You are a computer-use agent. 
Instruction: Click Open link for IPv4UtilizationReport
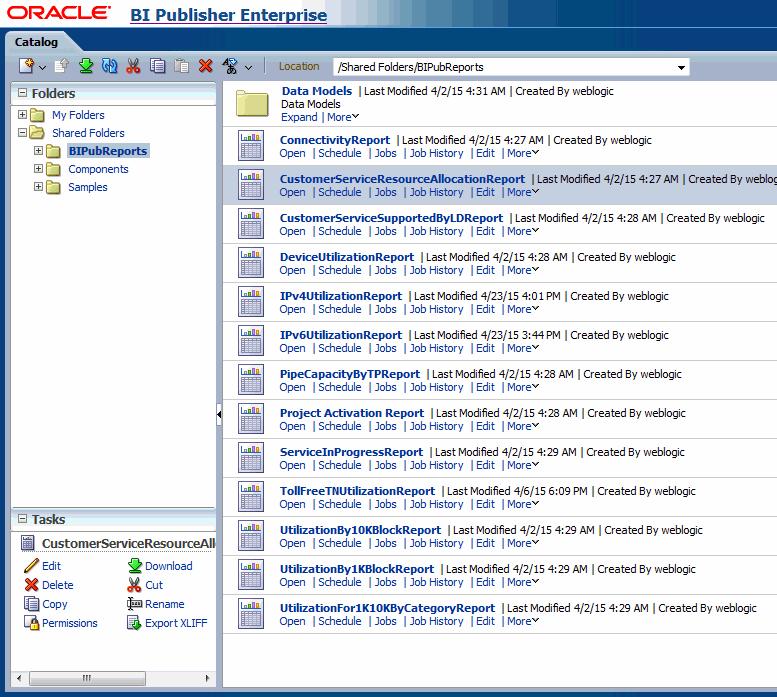(x=292, y=309)
